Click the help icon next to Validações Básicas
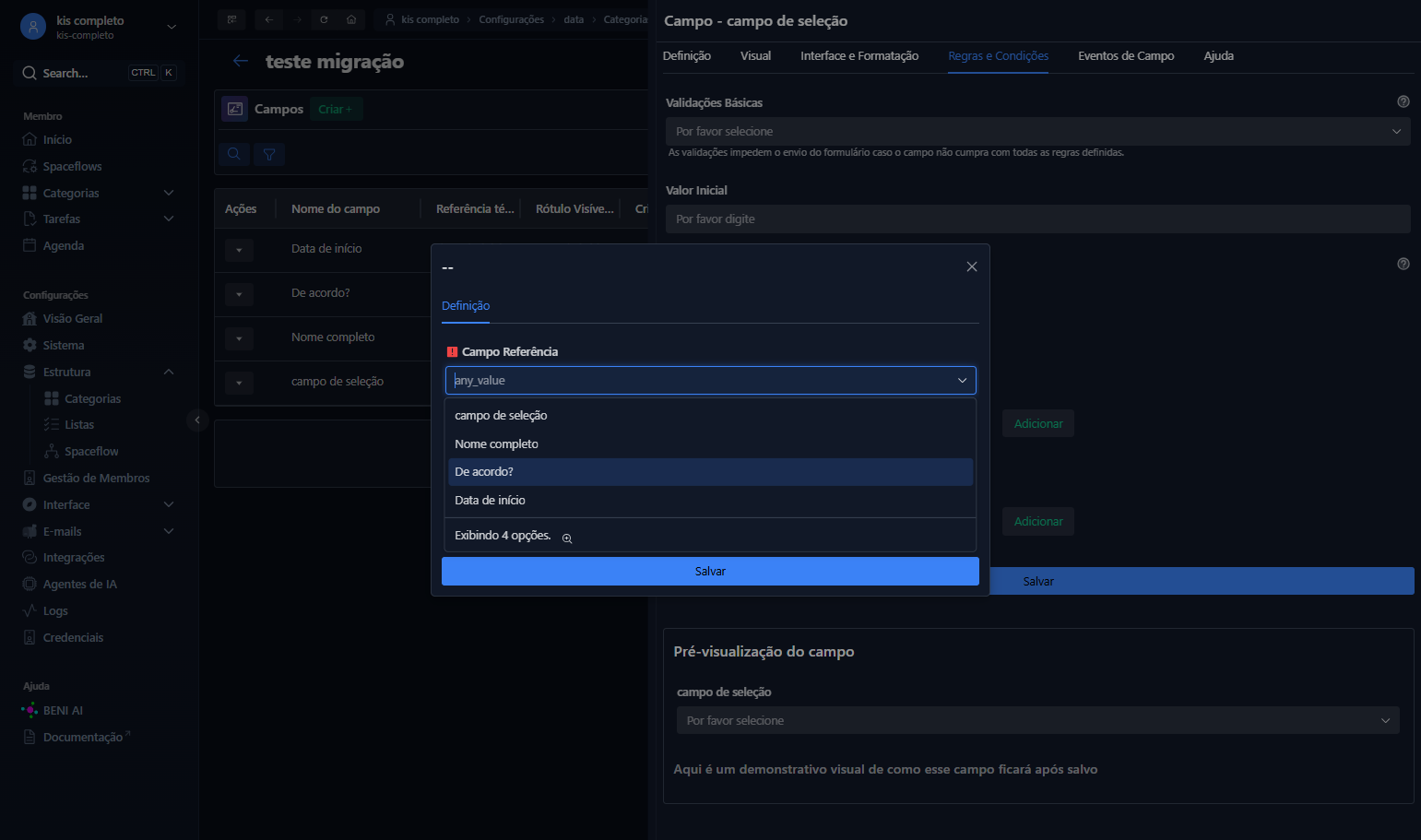Image resolution: width=1421 pixels, height=840 pixels. [x=1403, y=101]
